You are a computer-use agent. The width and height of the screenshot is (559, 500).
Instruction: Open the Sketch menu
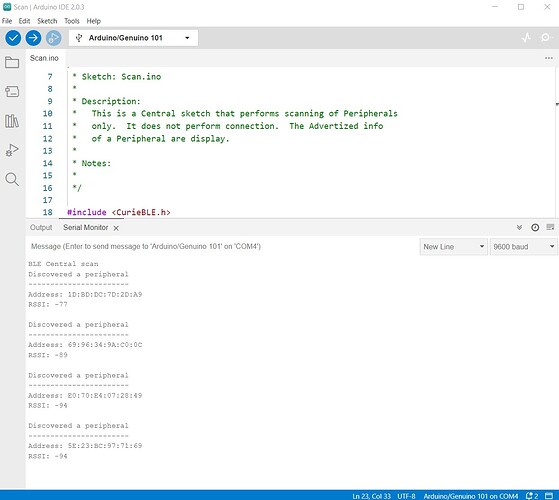pos(47,21)
